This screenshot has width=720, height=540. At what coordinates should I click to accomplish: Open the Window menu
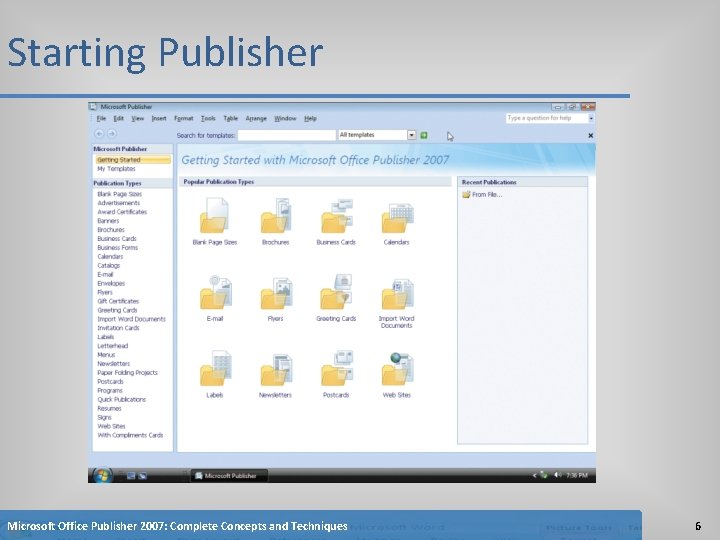(x=285, y=118)
